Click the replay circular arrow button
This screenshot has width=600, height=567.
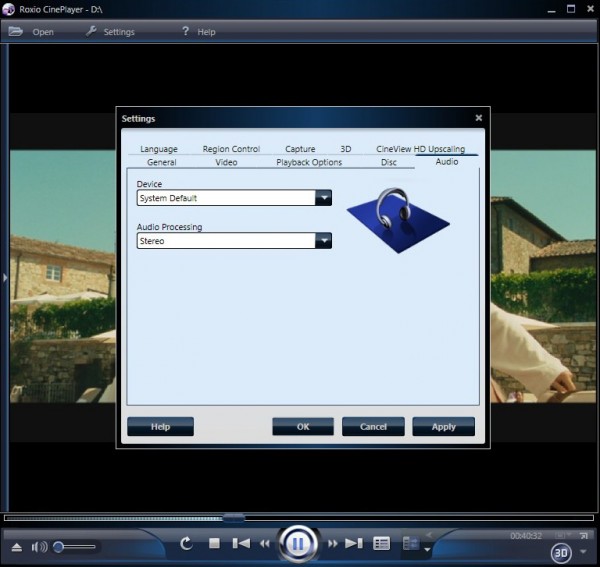[186, 544]
